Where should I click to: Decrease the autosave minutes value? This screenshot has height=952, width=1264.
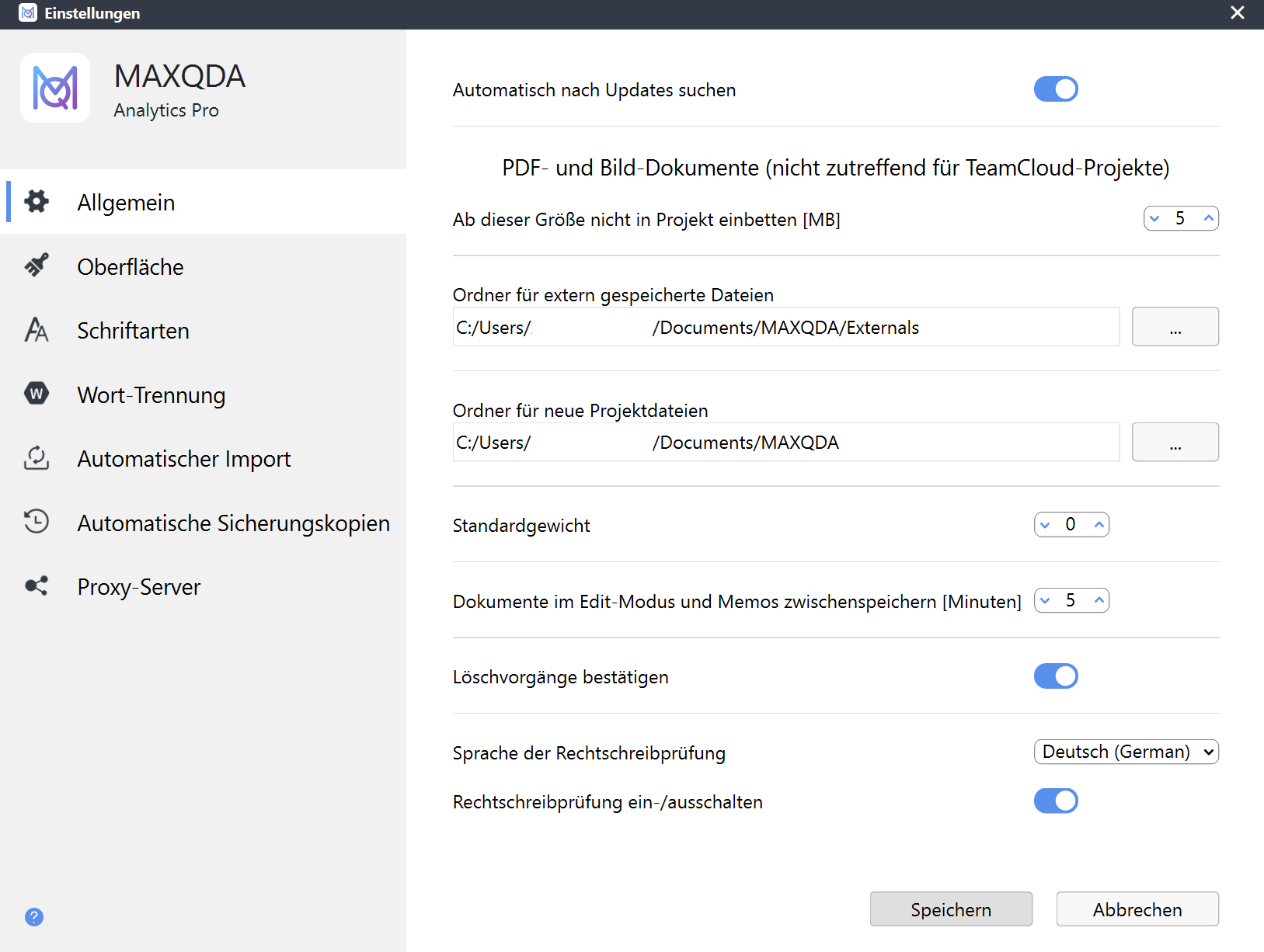click(1045, 600)
